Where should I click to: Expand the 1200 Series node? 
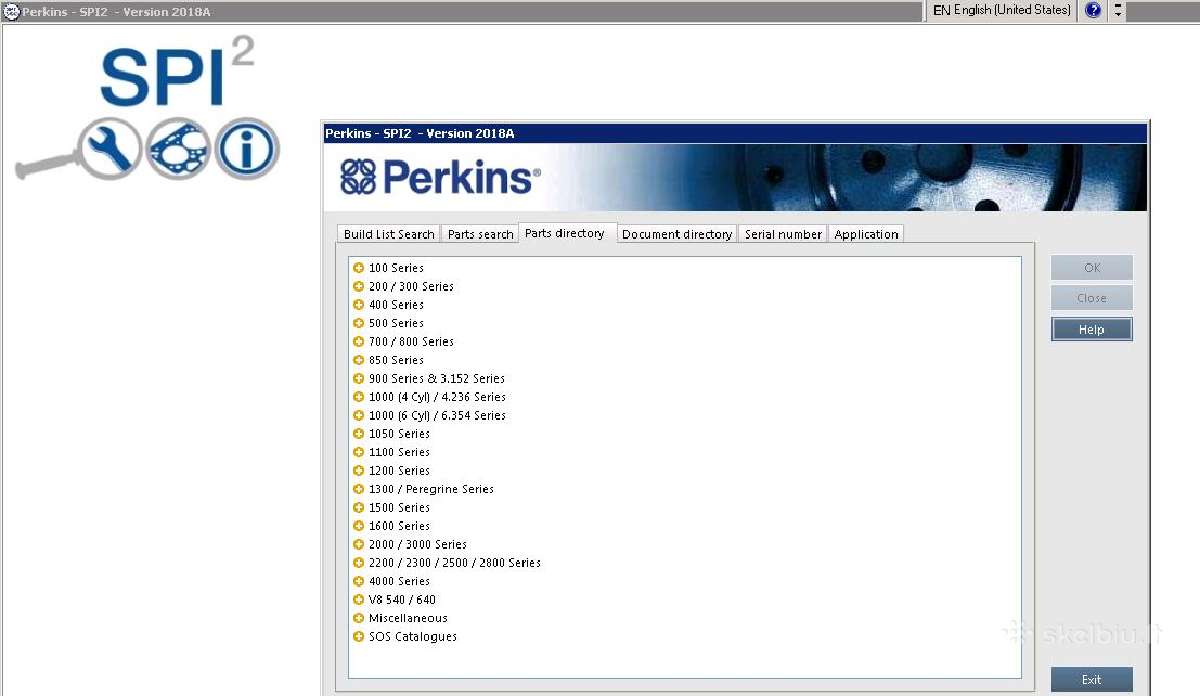[359, 471]
